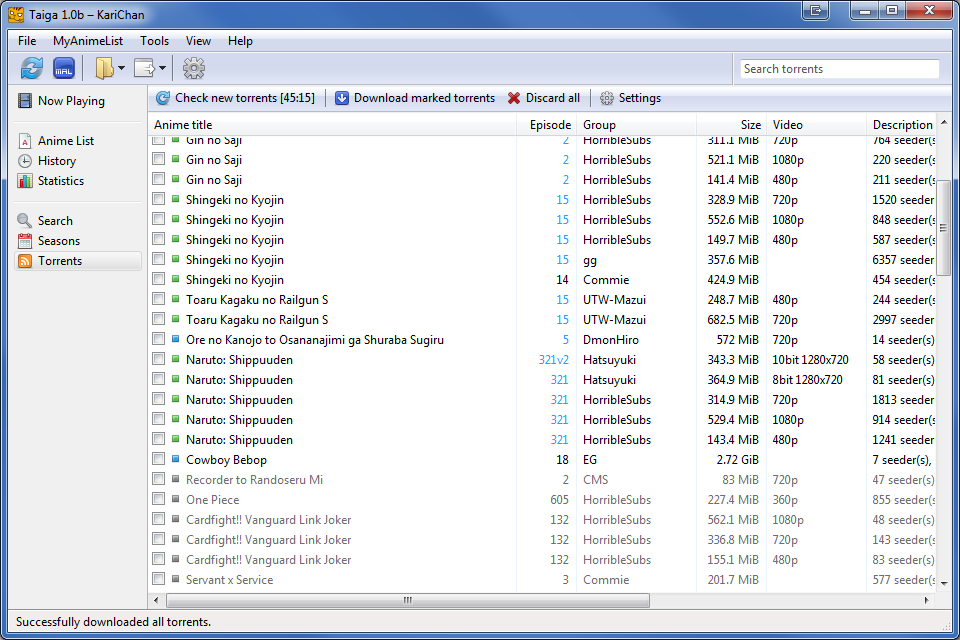The image size is (960, 640).
Task: Click the Taiga app icon in title bar
Action: pyautogui.click(x=17, y=14)
